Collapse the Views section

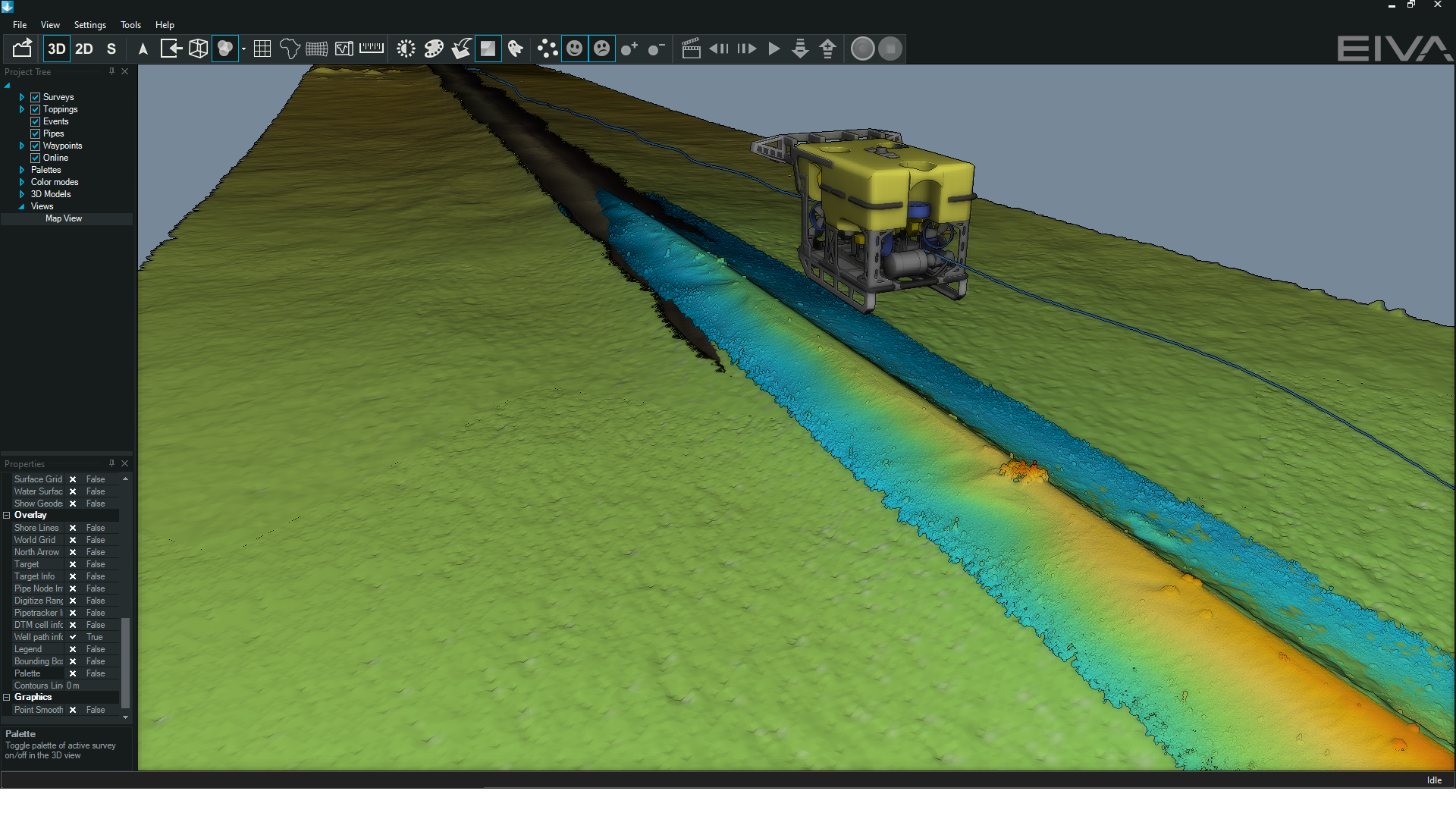[x=21, y=206]
